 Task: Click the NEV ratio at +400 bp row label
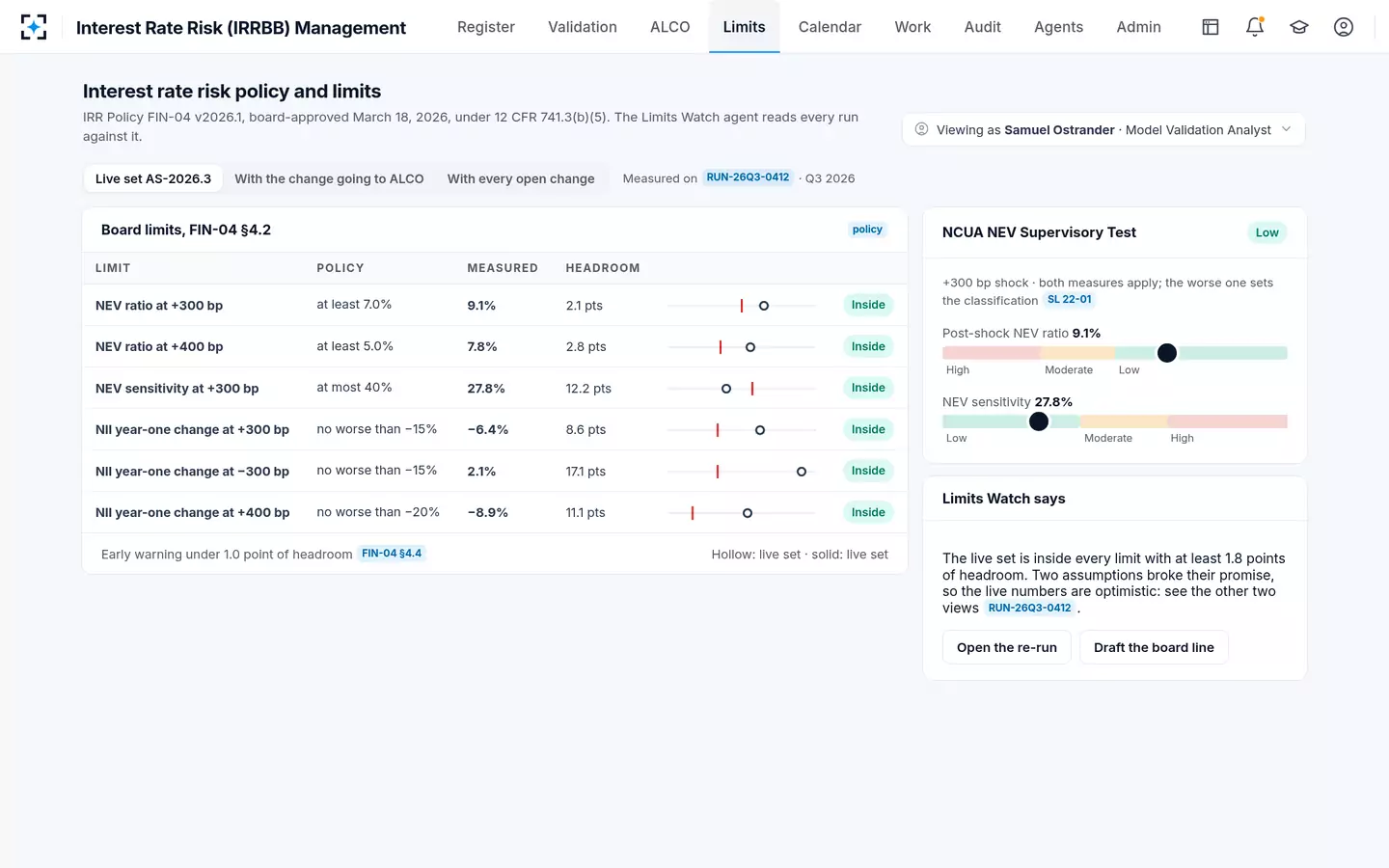pyautogui.click(x=159, y=346)
